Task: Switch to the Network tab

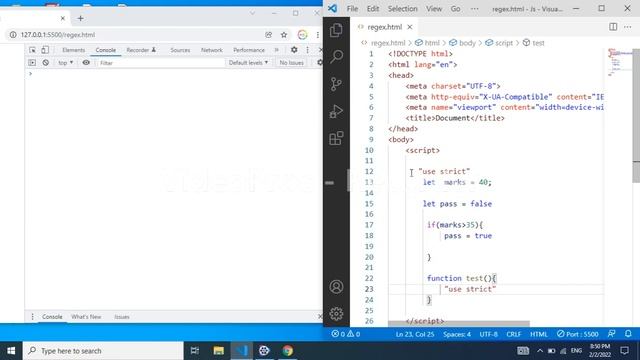Action: [212, 50]
